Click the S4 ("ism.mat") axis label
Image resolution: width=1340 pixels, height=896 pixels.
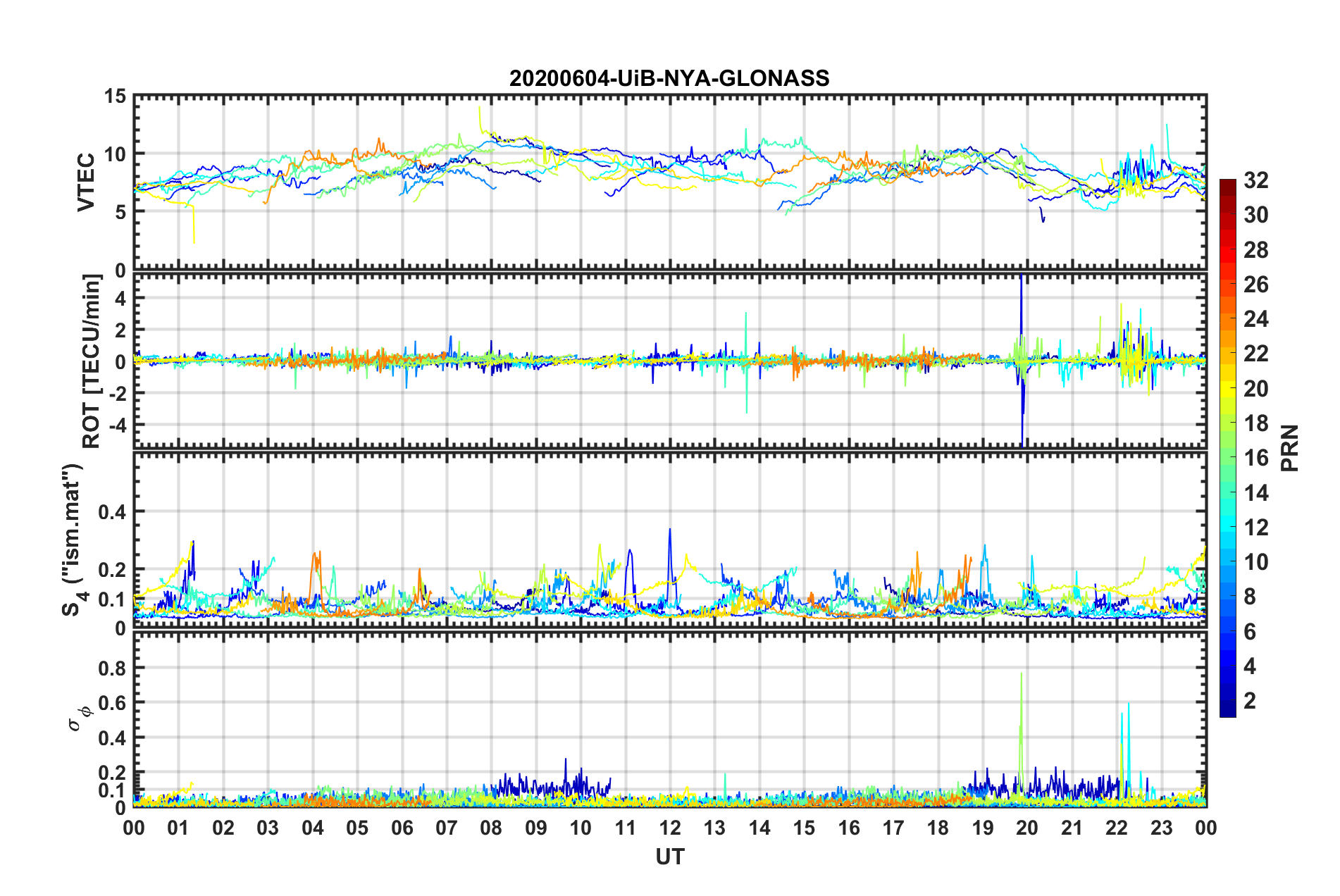tap(72, 540)
